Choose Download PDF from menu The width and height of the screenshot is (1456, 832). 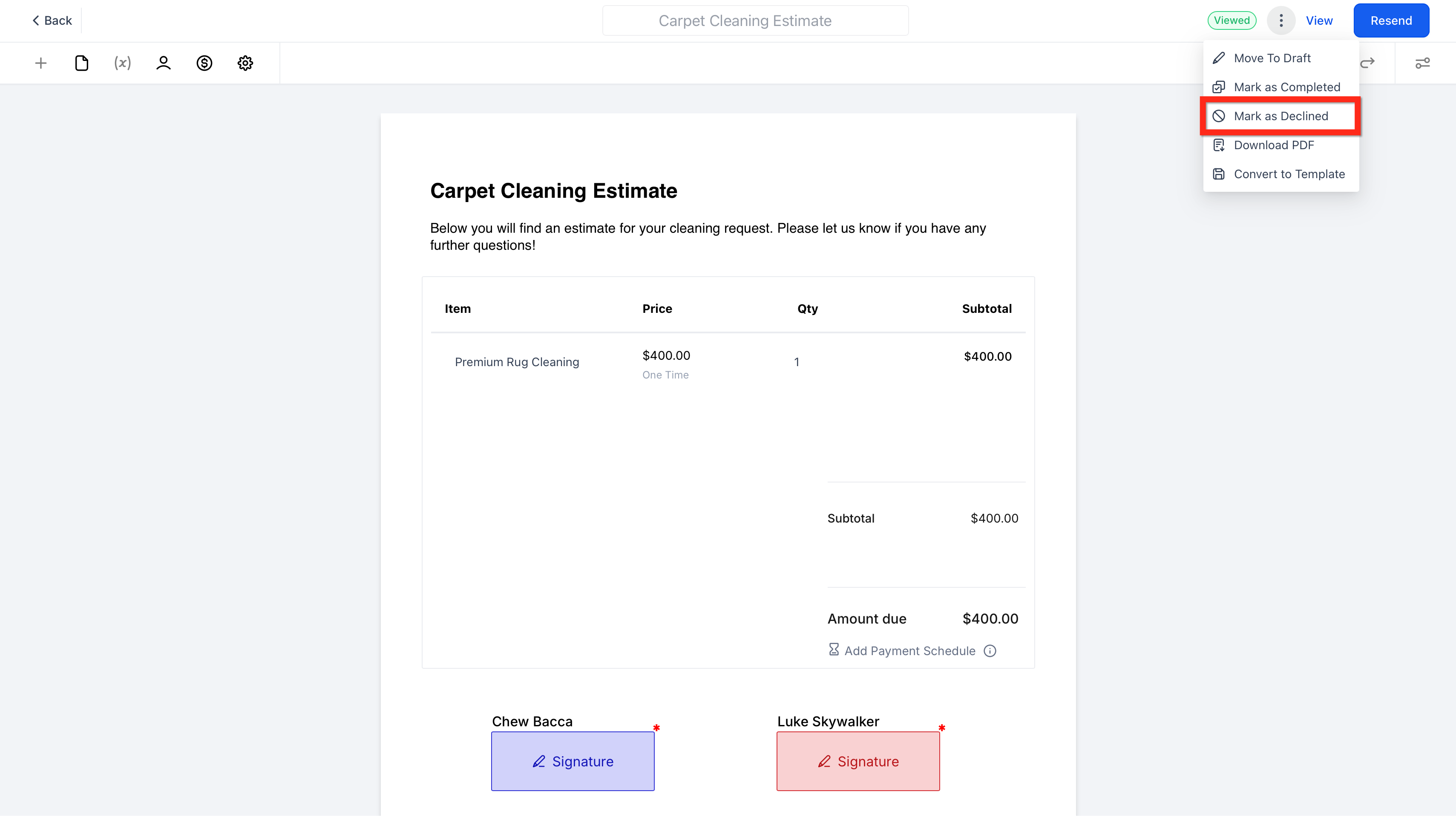point(1273,145)
